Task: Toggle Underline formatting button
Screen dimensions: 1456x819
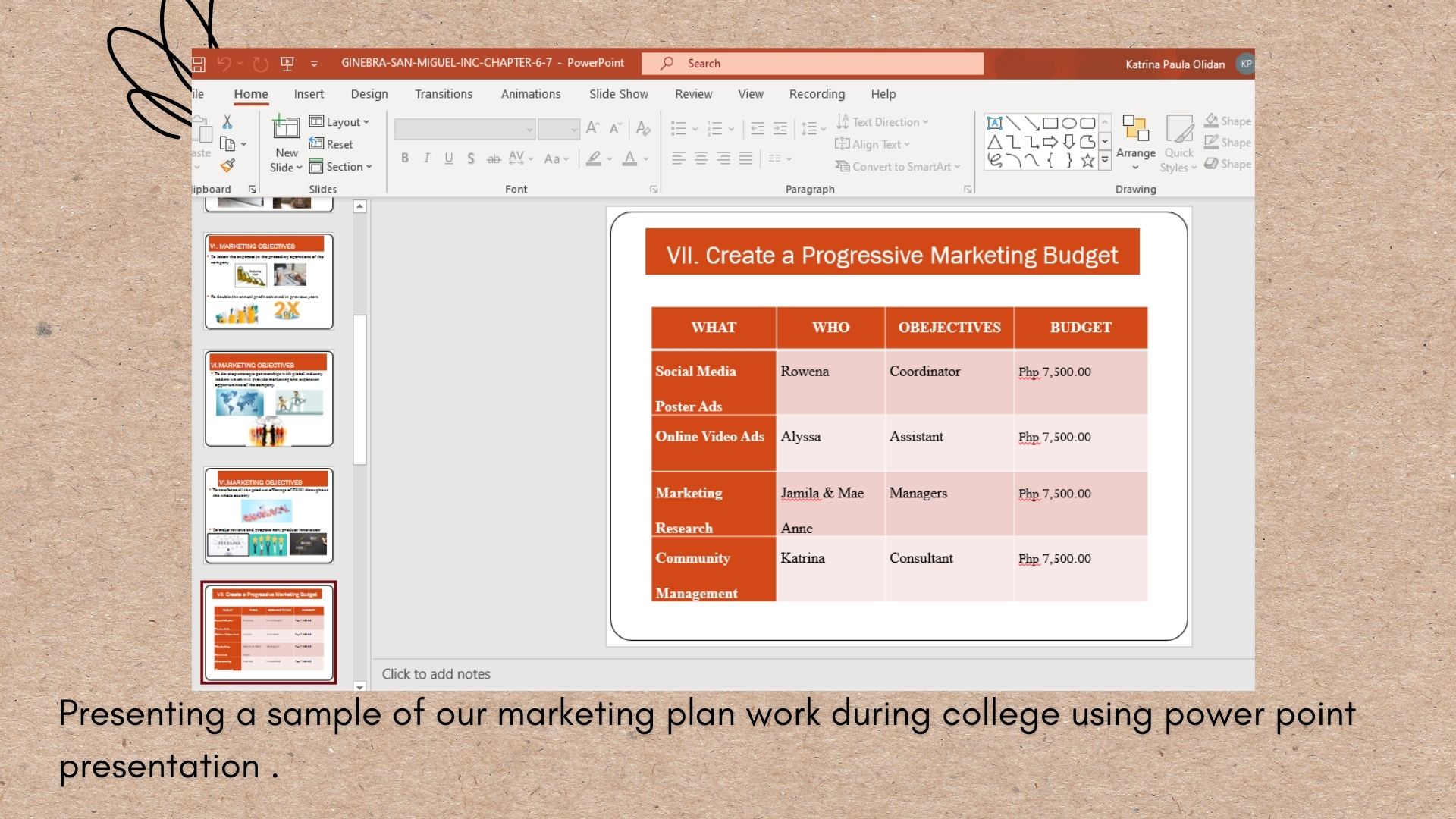Action: click(x=449, y=158)
